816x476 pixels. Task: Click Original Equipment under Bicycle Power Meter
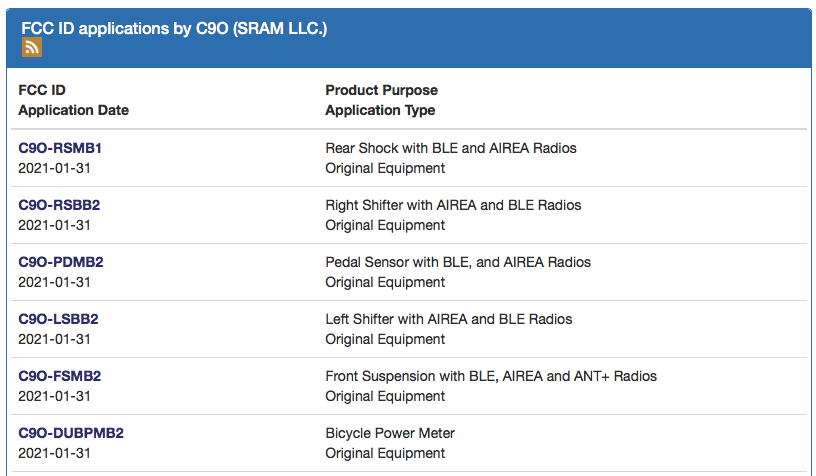[x=385, y=453]
